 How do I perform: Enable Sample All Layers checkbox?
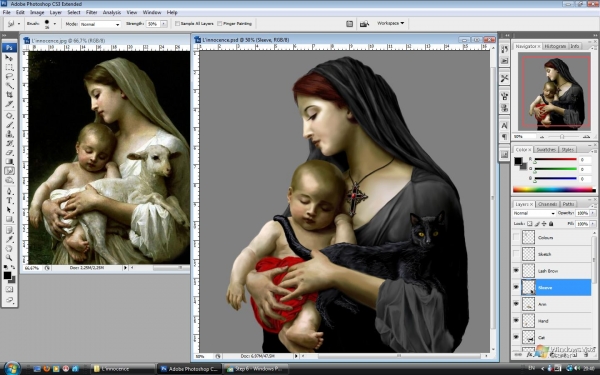click(177, 24)
